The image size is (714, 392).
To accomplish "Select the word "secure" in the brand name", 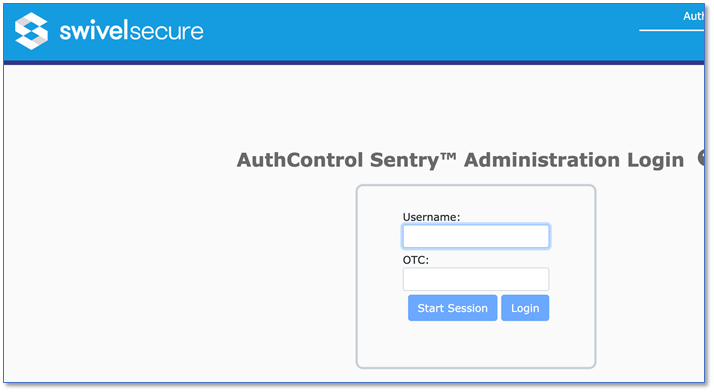I will (x=167, y=32).
